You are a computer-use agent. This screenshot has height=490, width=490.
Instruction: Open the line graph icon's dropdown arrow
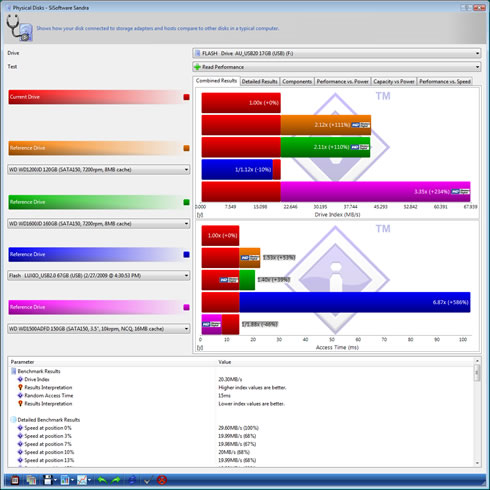(89, 480)
